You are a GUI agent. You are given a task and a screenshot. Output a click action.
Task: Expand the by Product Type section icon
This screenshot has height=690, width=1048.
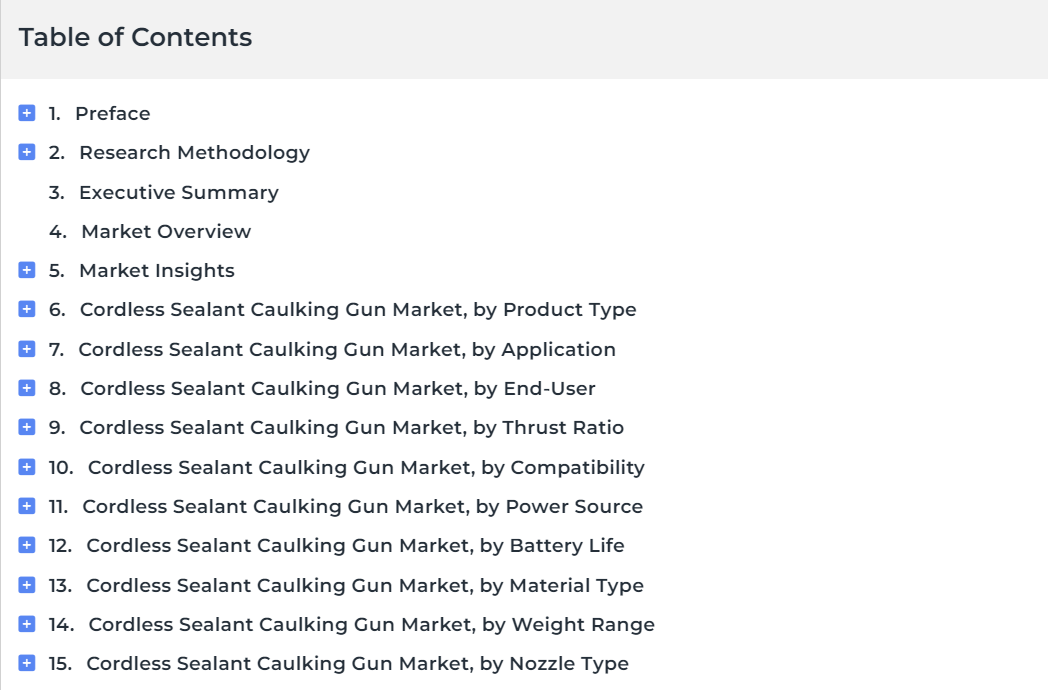click(27, 309)
